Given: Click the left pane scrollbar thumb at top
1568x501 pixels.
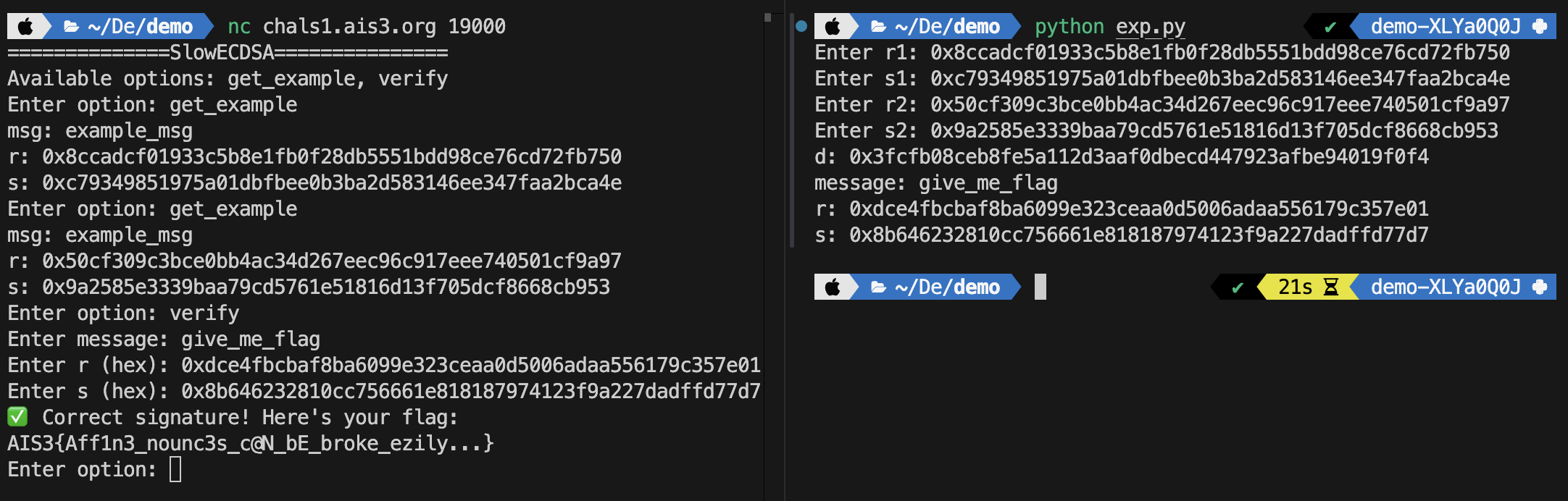Looking at the screenshot, I should 768,17.
